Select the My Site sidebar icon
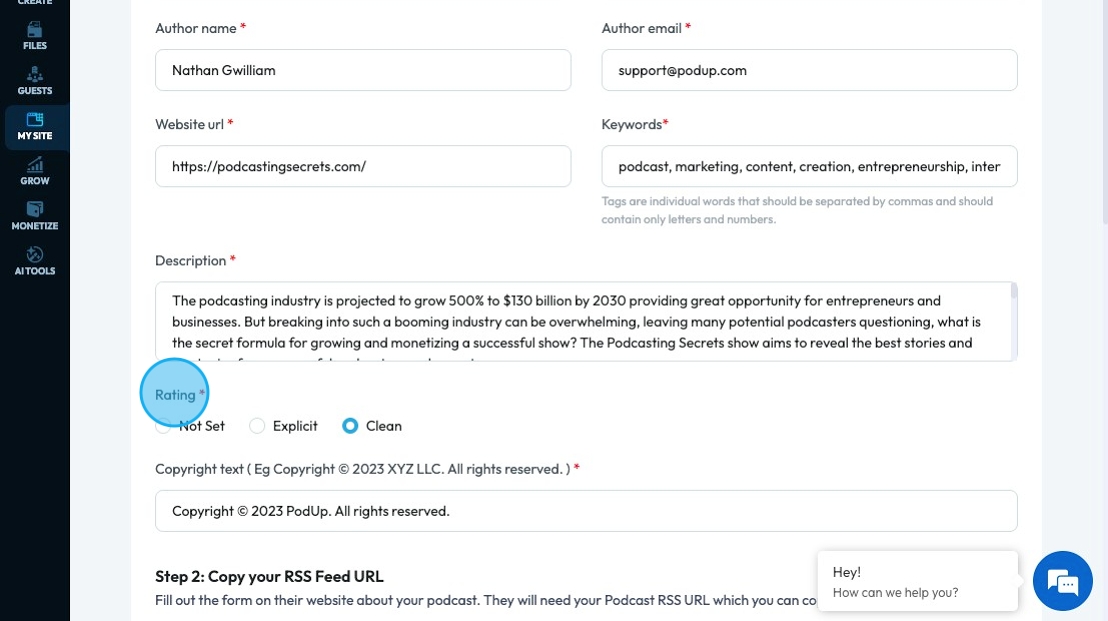This screenshot has width=1108, height=621. [x=35, y=120]
